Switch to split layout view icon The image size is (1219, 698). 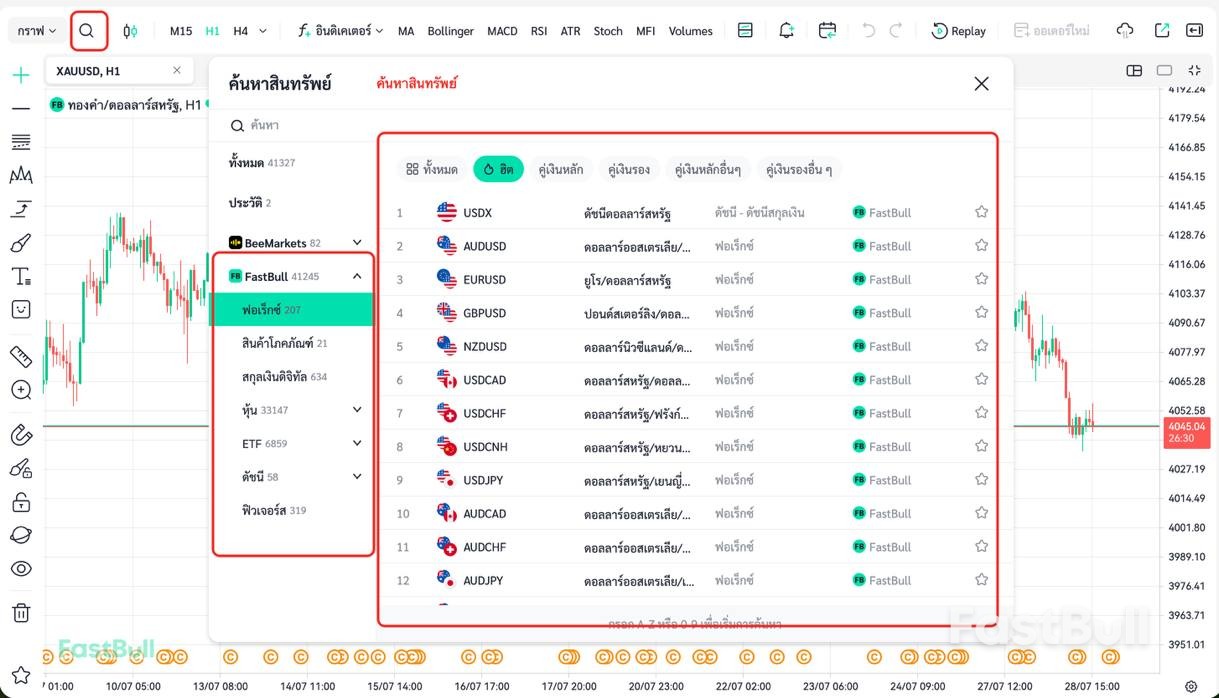click(x=1134, y=71)
